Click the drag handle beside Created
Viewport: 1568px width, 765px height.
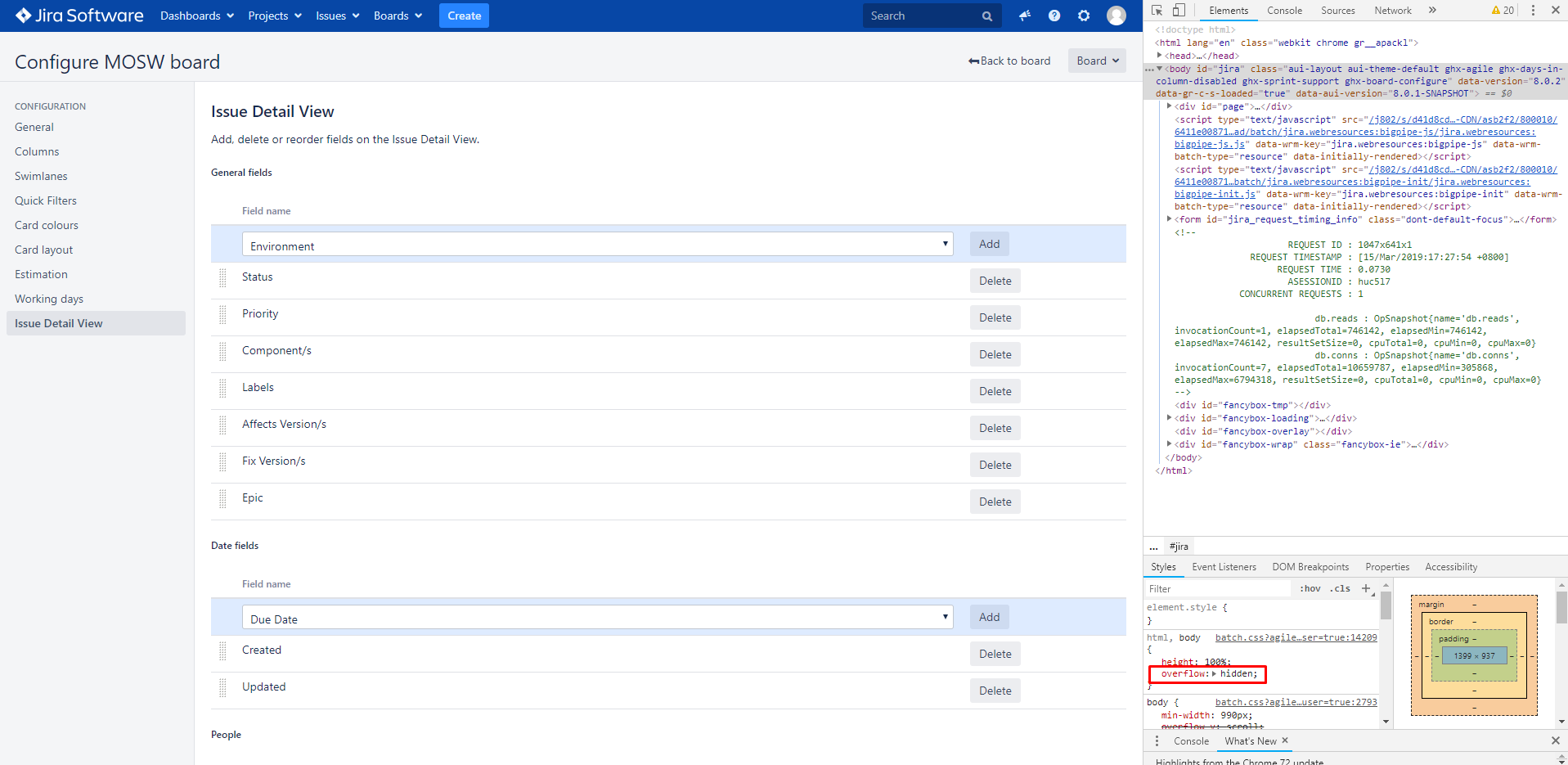coord(222,650)
